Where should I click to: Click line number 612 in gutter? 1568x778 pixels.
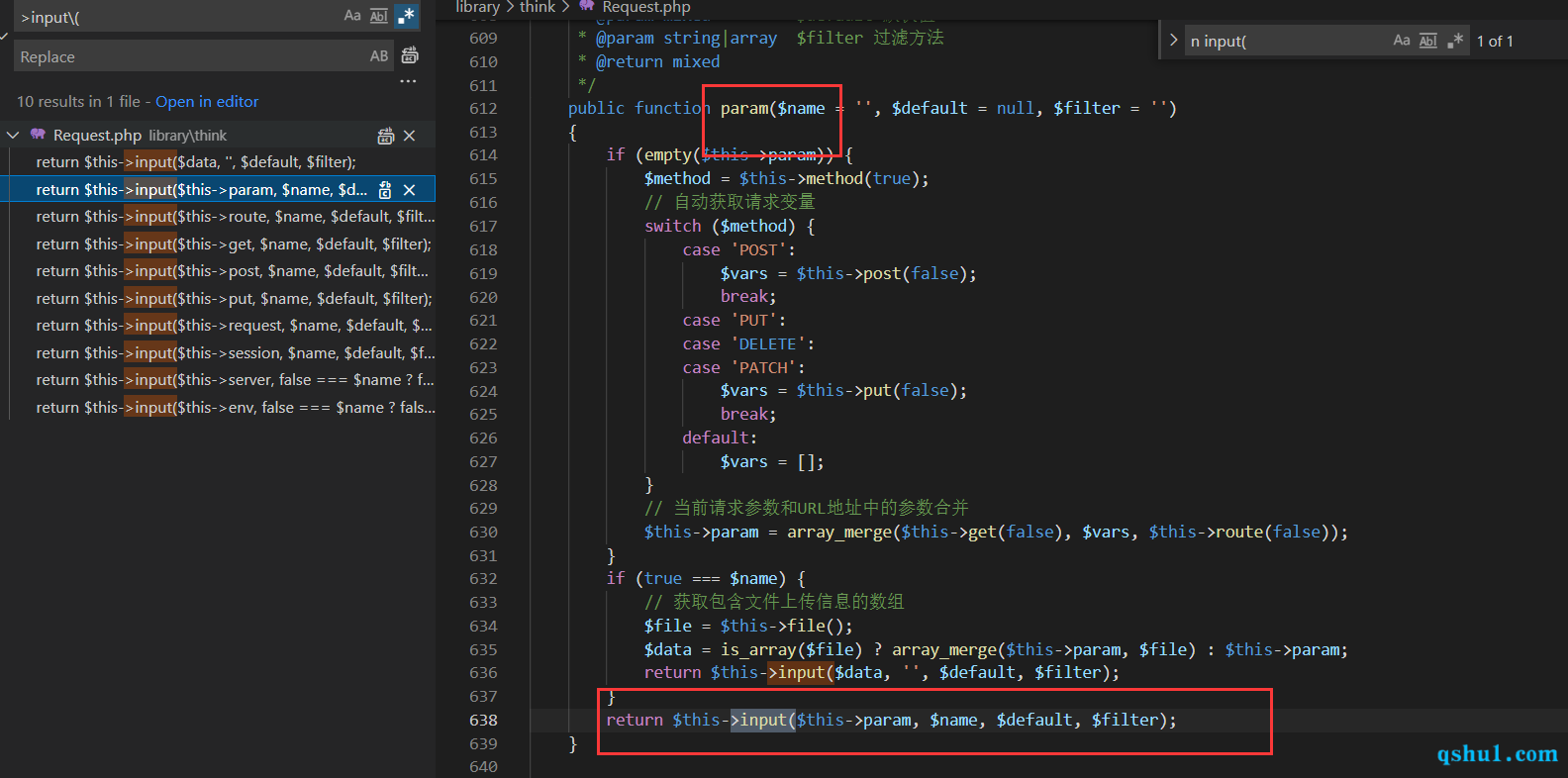[483, 108]
